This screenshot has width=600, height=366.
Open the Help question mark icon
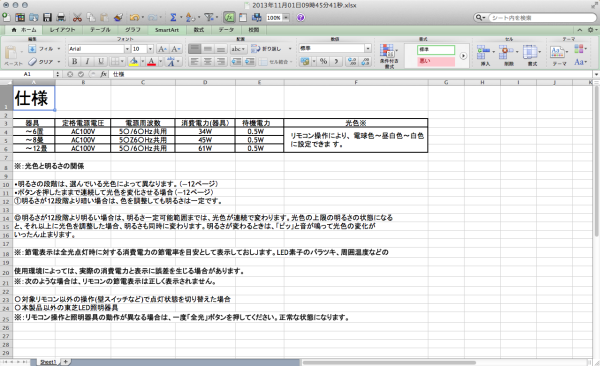click(x=301, y=18)
